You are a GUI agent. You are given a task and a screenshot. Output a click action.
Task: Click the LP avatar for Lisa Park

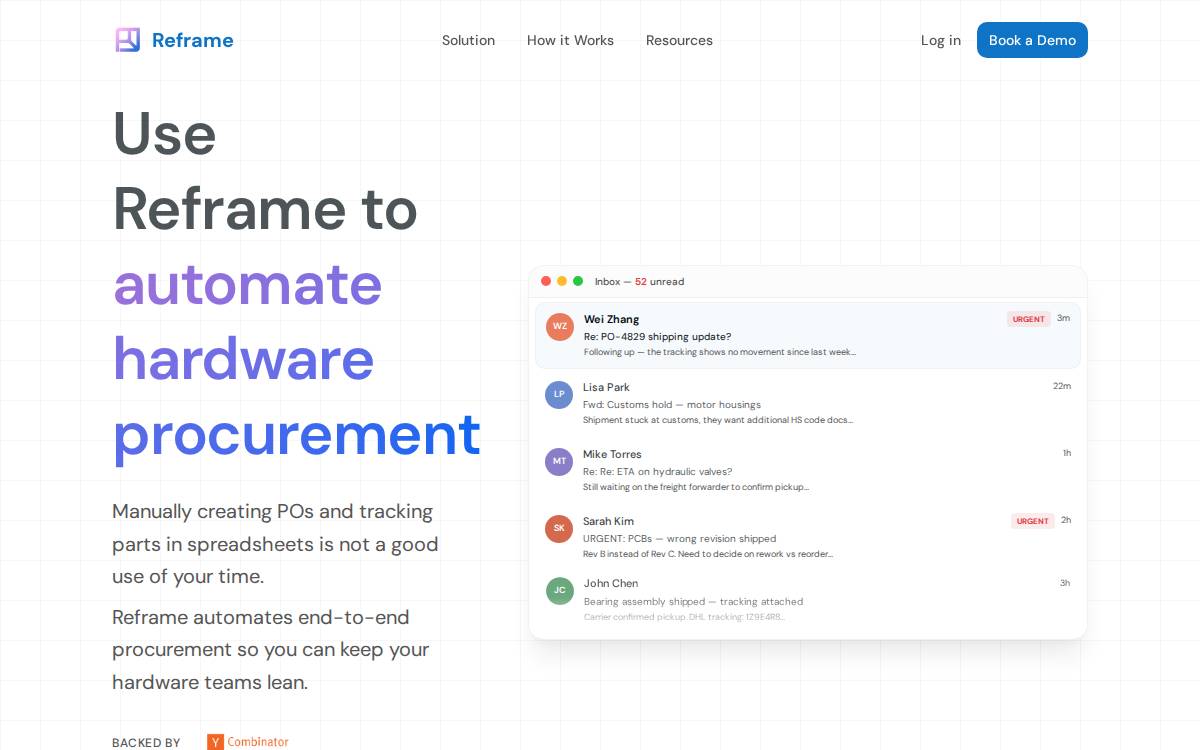[559, 394]
